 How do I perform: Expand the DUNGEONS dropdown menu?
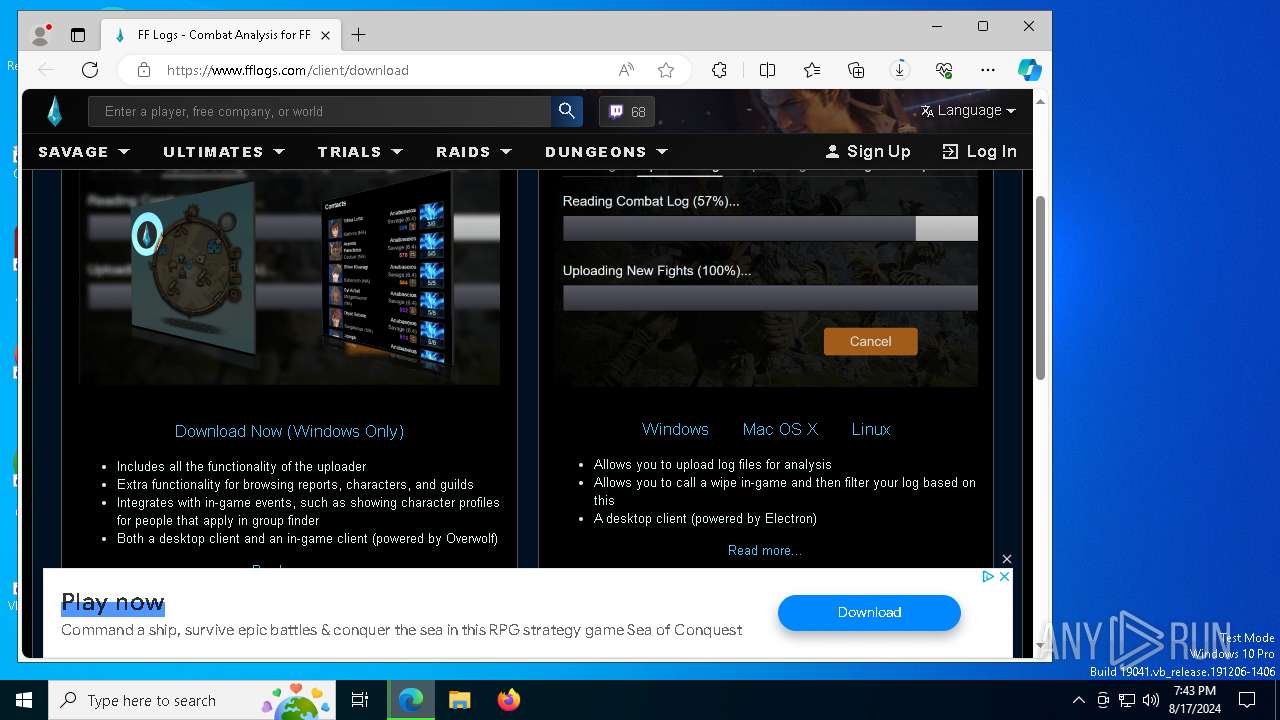coord(606,152)
